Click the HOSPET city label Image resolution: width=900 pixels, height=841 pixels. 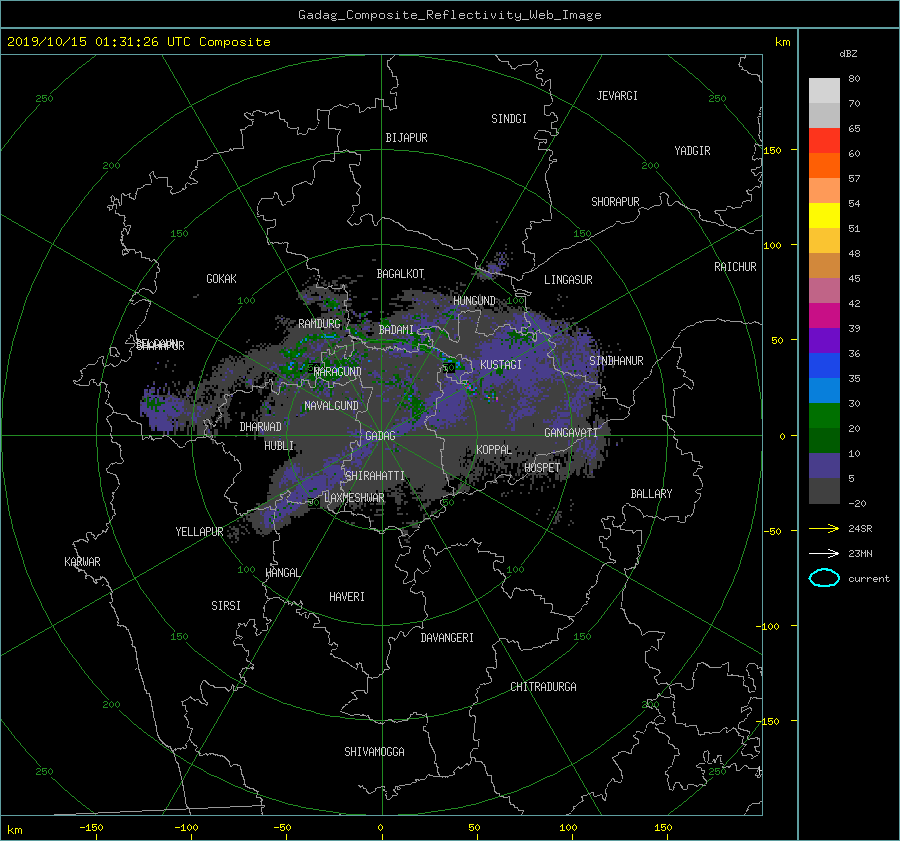(542, 468)
